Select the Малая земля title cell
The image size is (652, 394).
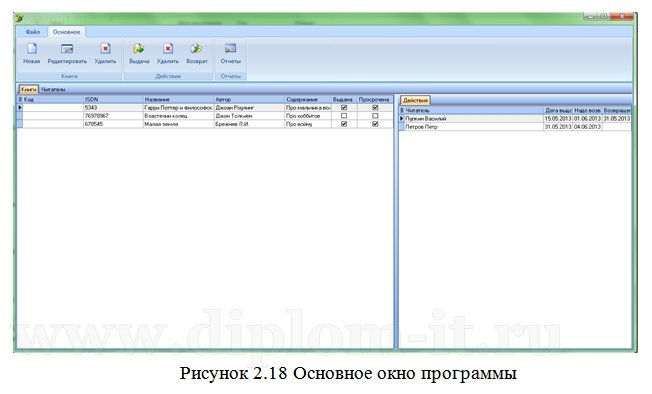tap(178, 124)
